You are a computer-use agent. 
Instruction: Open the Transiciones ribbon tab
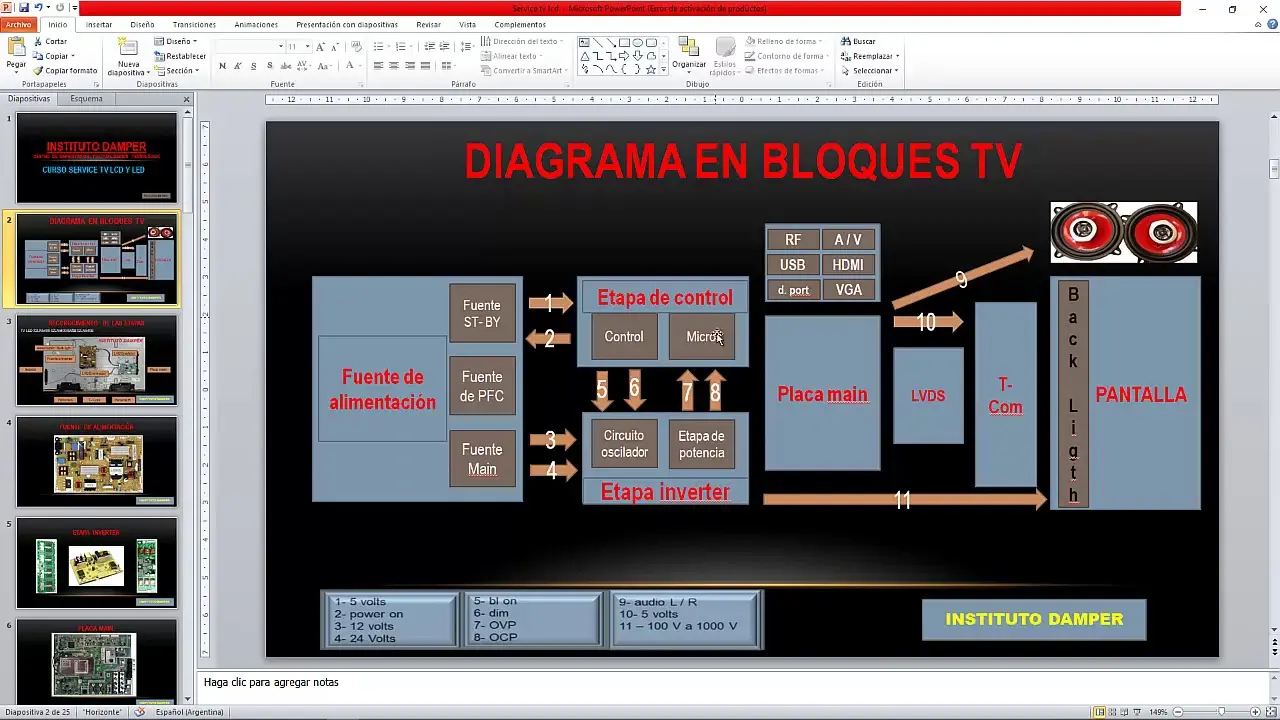click(x=194, y=24)
